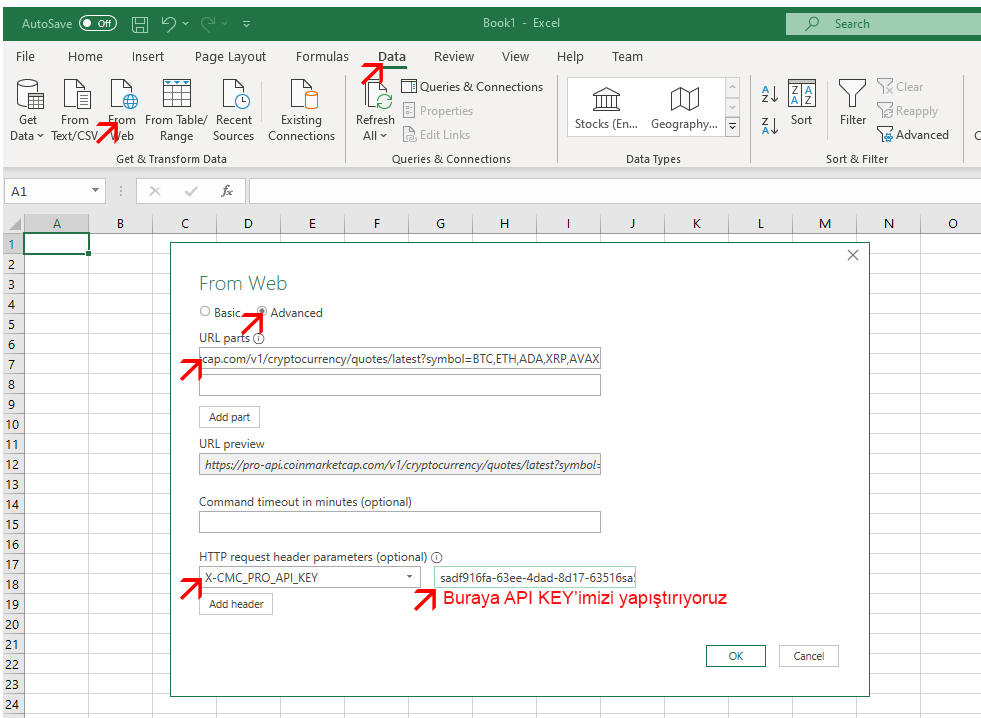Open Customize Quick Access Toolbar dropdown
This screenshot has width=981, height=718.
pos(247,24)
